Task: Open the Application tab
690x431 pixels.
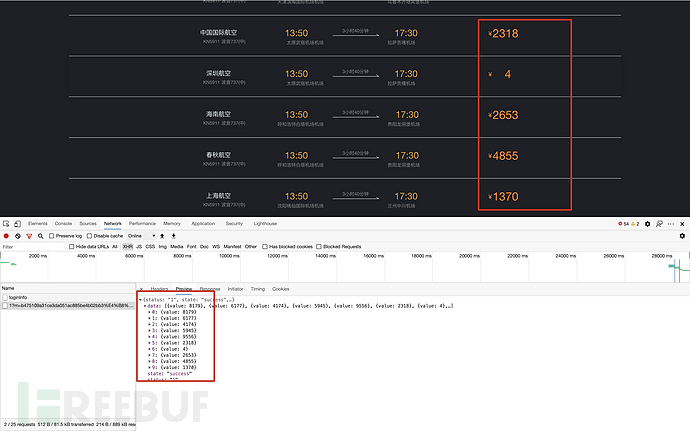Action: 203,224
